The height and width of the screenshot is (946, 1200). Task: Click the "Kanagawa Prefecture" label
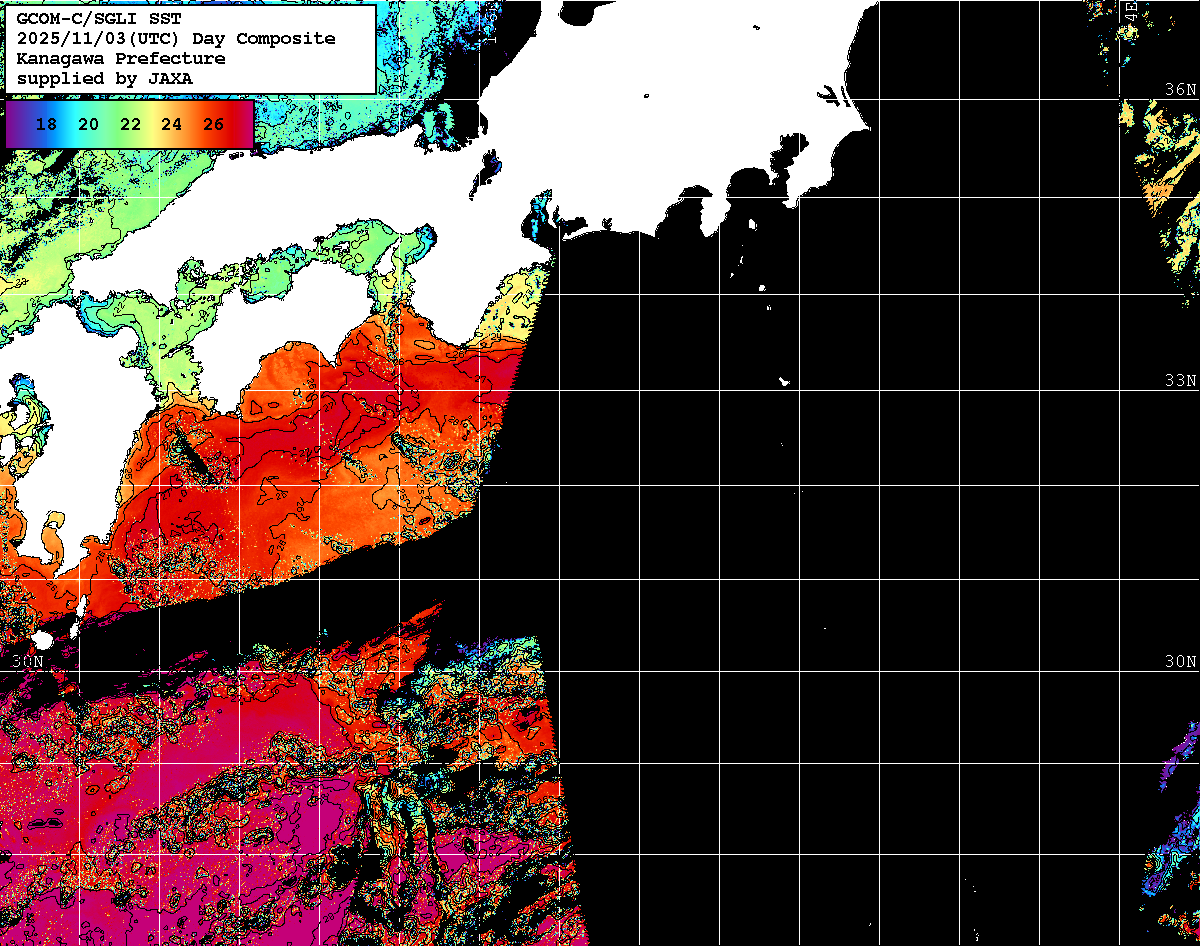pos(120,58)
